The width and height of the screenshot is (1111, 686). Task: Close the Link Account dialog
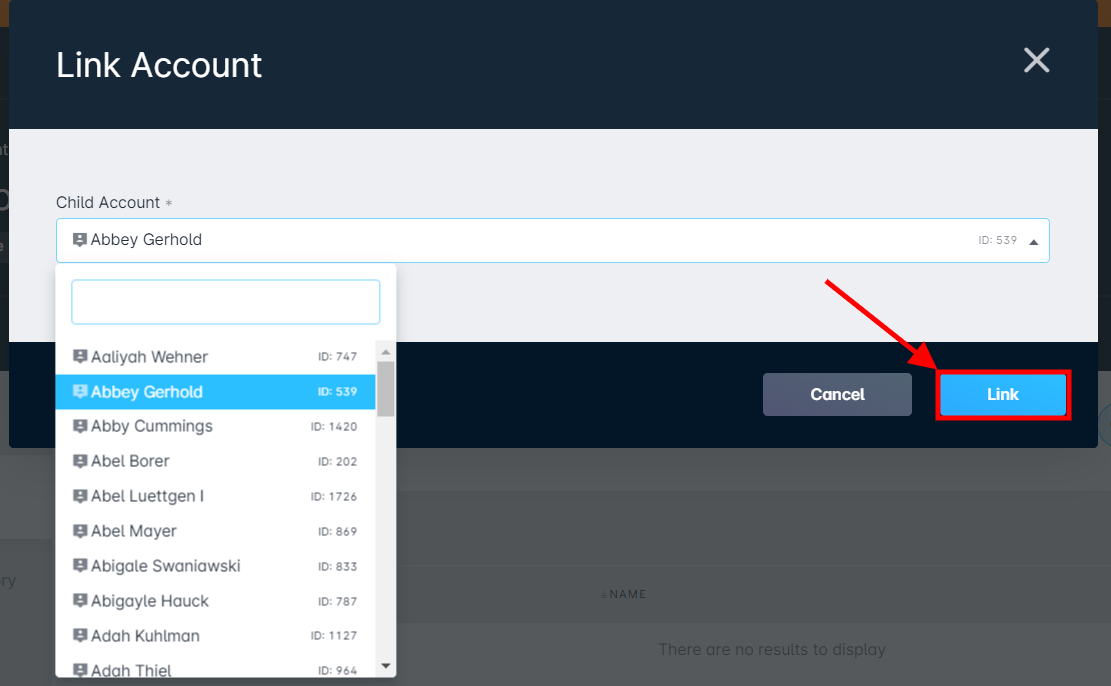click(x=1036, y=60)
